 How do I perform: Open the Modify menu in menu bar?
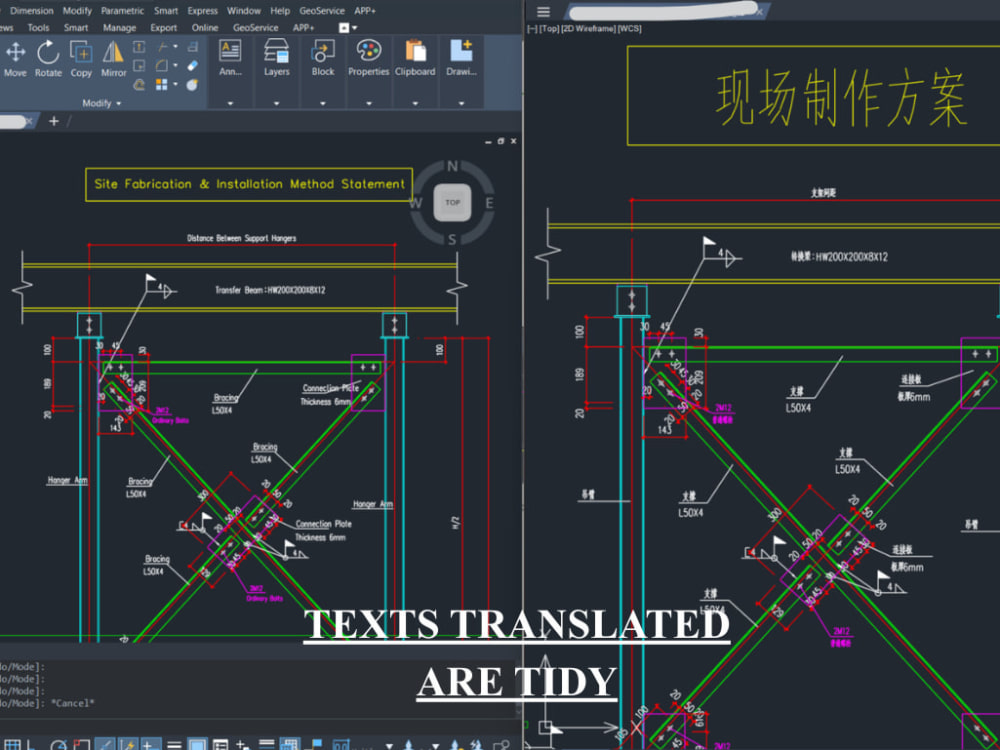point(77,11)
